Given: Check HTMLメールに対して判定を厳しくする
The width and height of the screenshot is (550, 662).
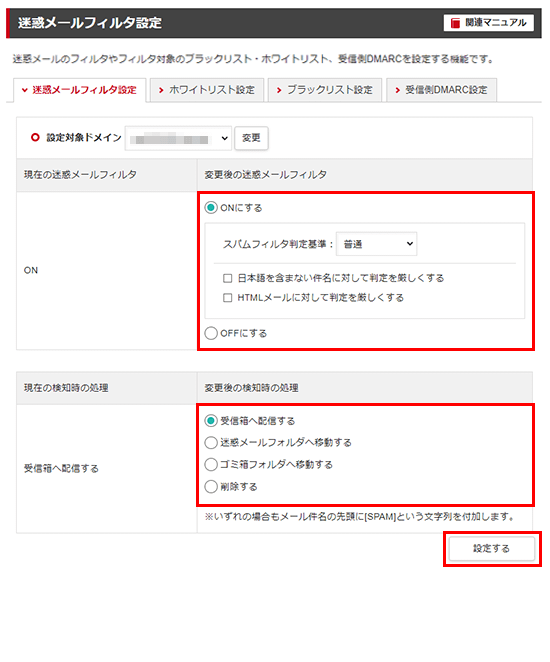Looking at the screenshot, I should click(x=228, y=298).
